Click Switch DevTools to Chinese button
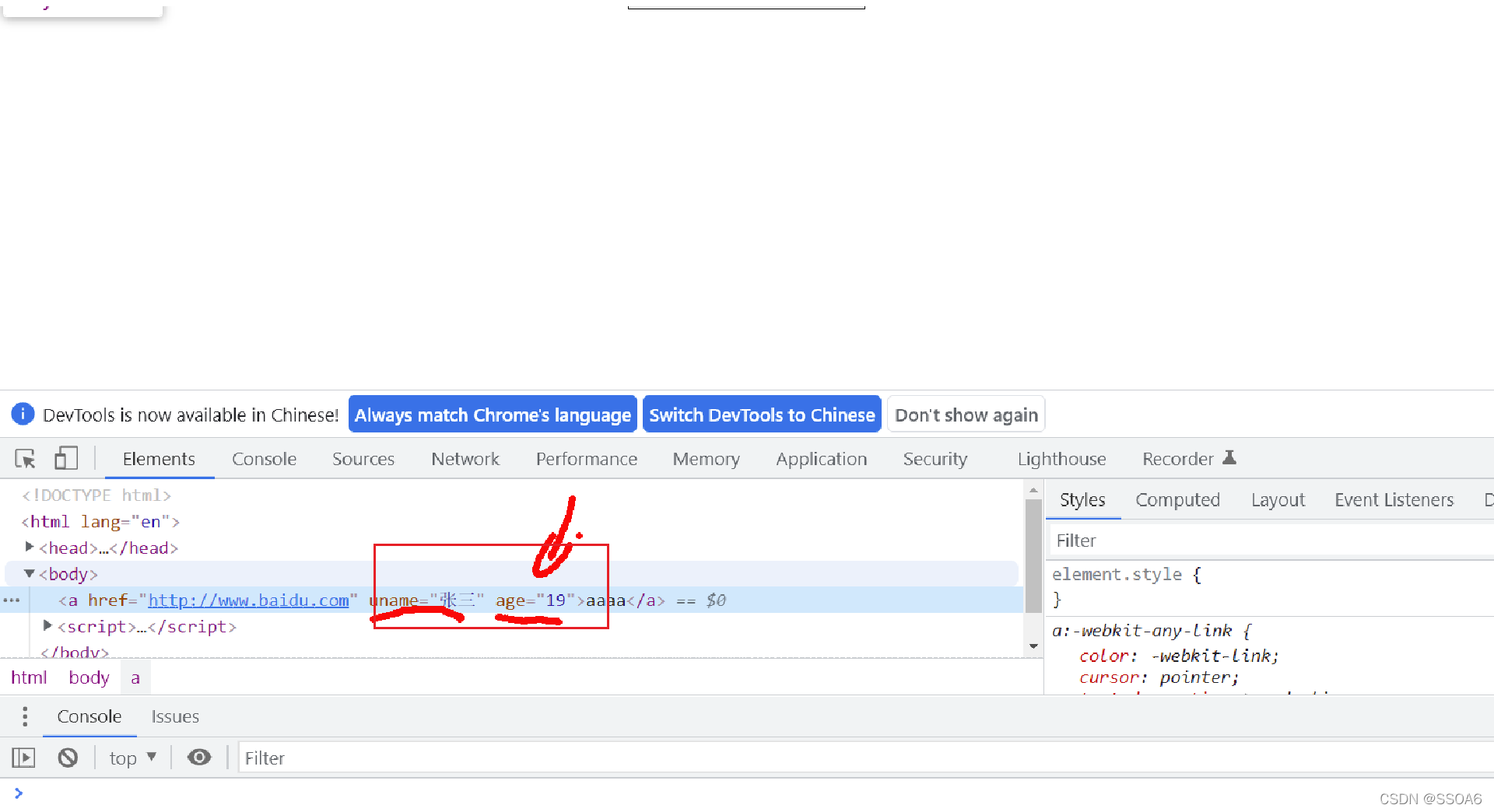Image resolution: width=1494 pixels, height=812 pixels. tap(762, 415)
